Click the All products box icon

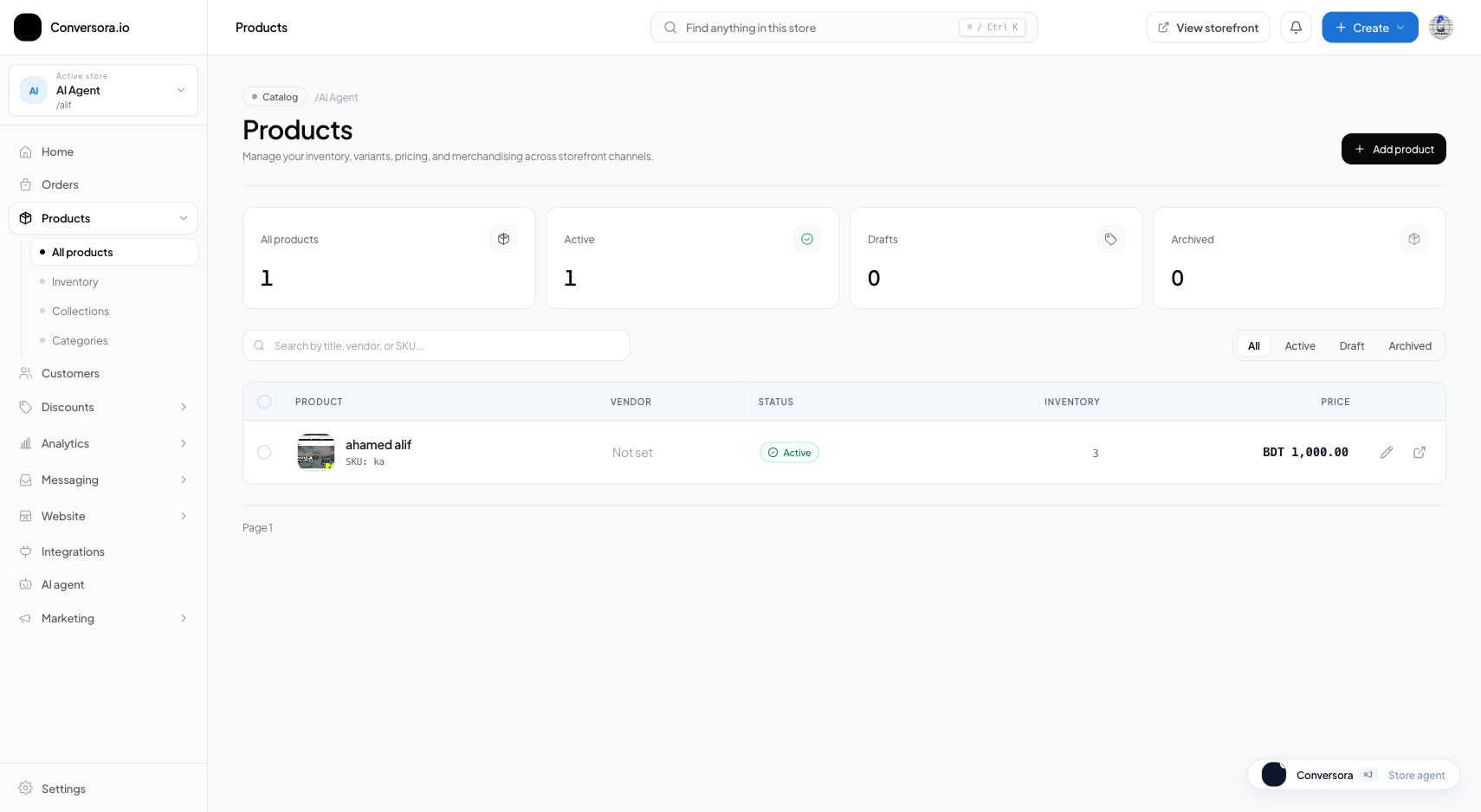[x=503, y=239]
